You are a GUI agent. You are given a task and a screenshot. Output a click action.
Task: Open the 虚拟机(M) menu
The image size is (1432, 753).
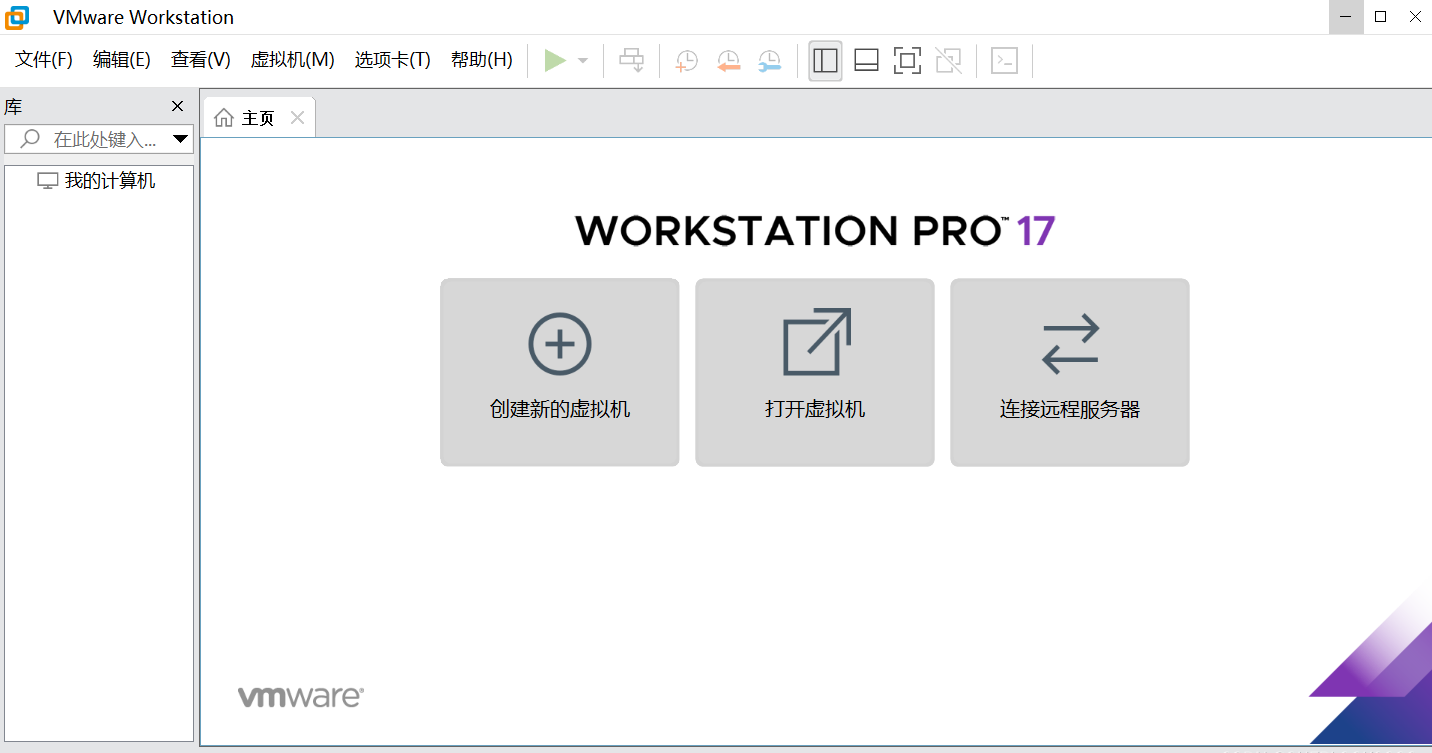pos(292,60)
